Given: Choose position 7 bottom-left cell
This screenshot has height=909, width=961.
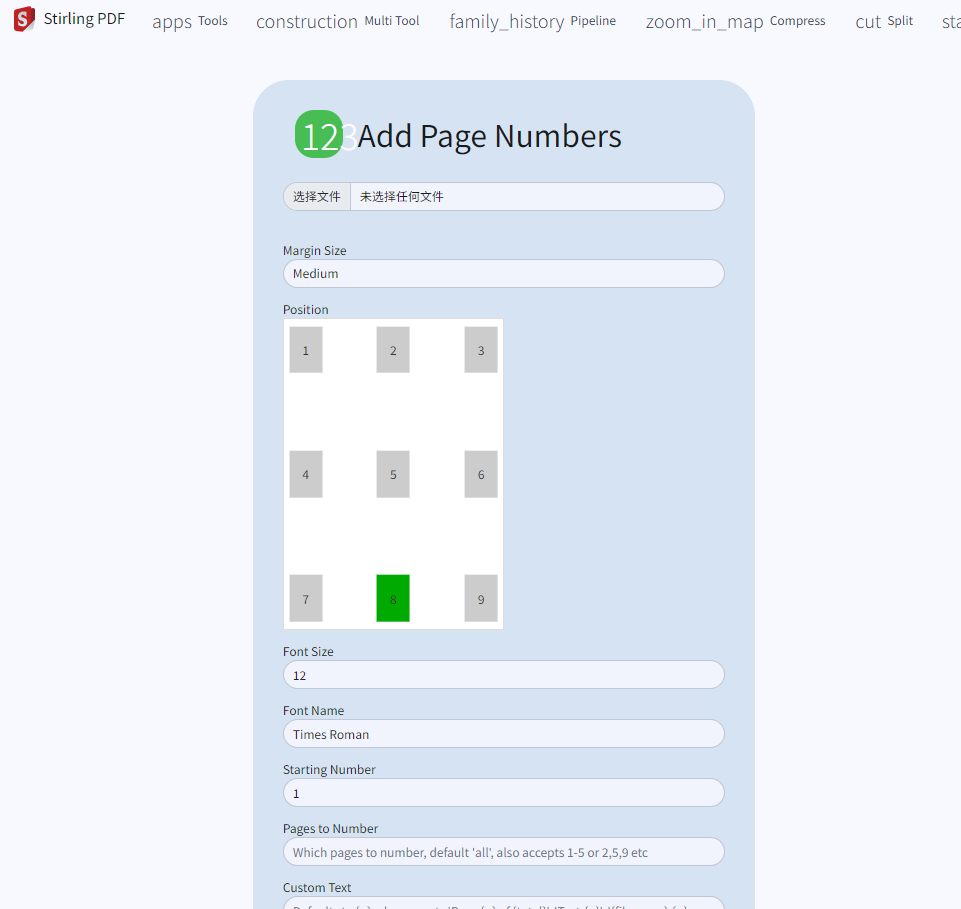Looking at the screenshot, I should (306, 598).
